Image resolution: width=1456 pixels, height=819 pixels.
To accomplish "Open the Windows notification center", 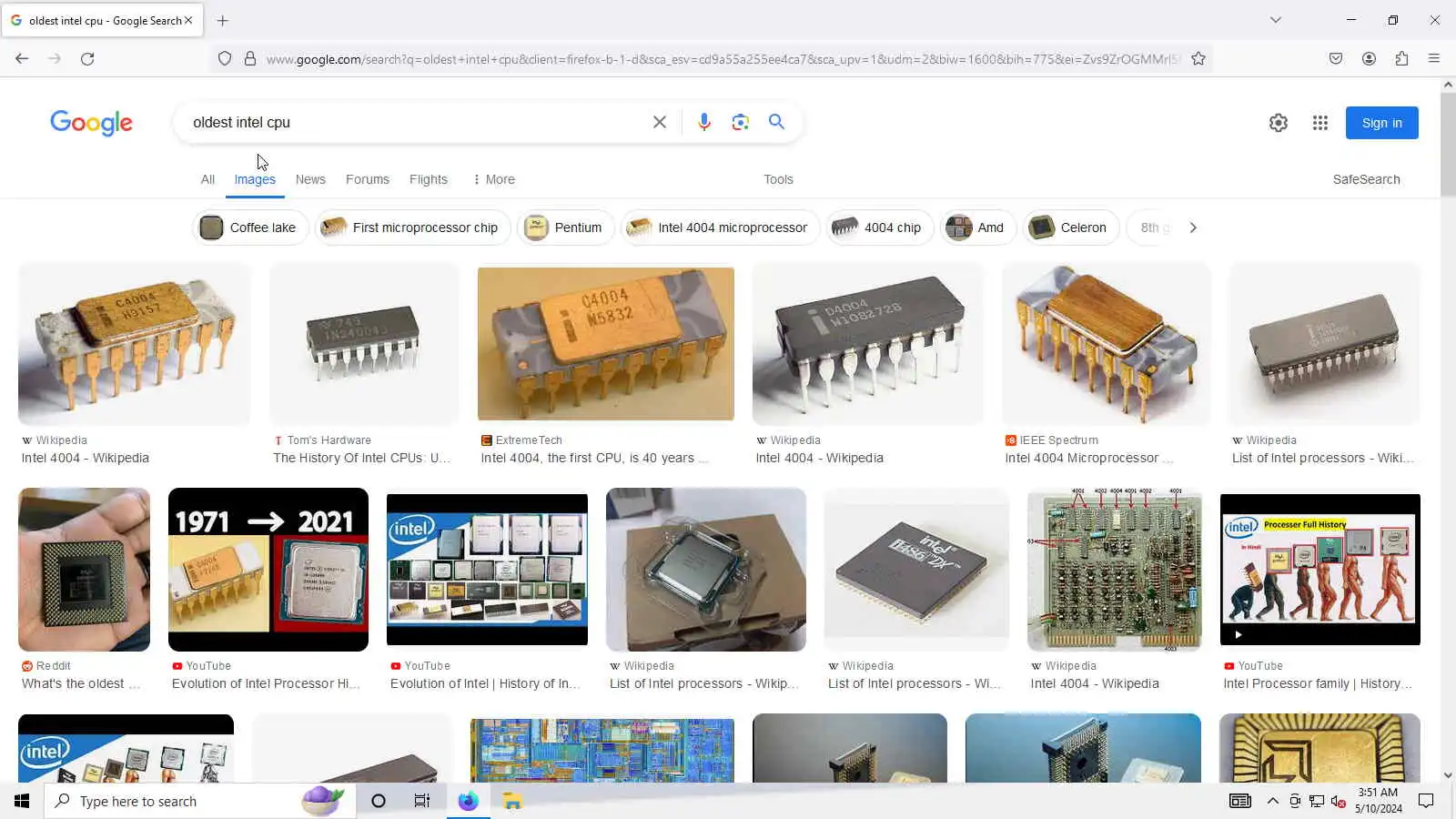I will (x=1426, y=801).
